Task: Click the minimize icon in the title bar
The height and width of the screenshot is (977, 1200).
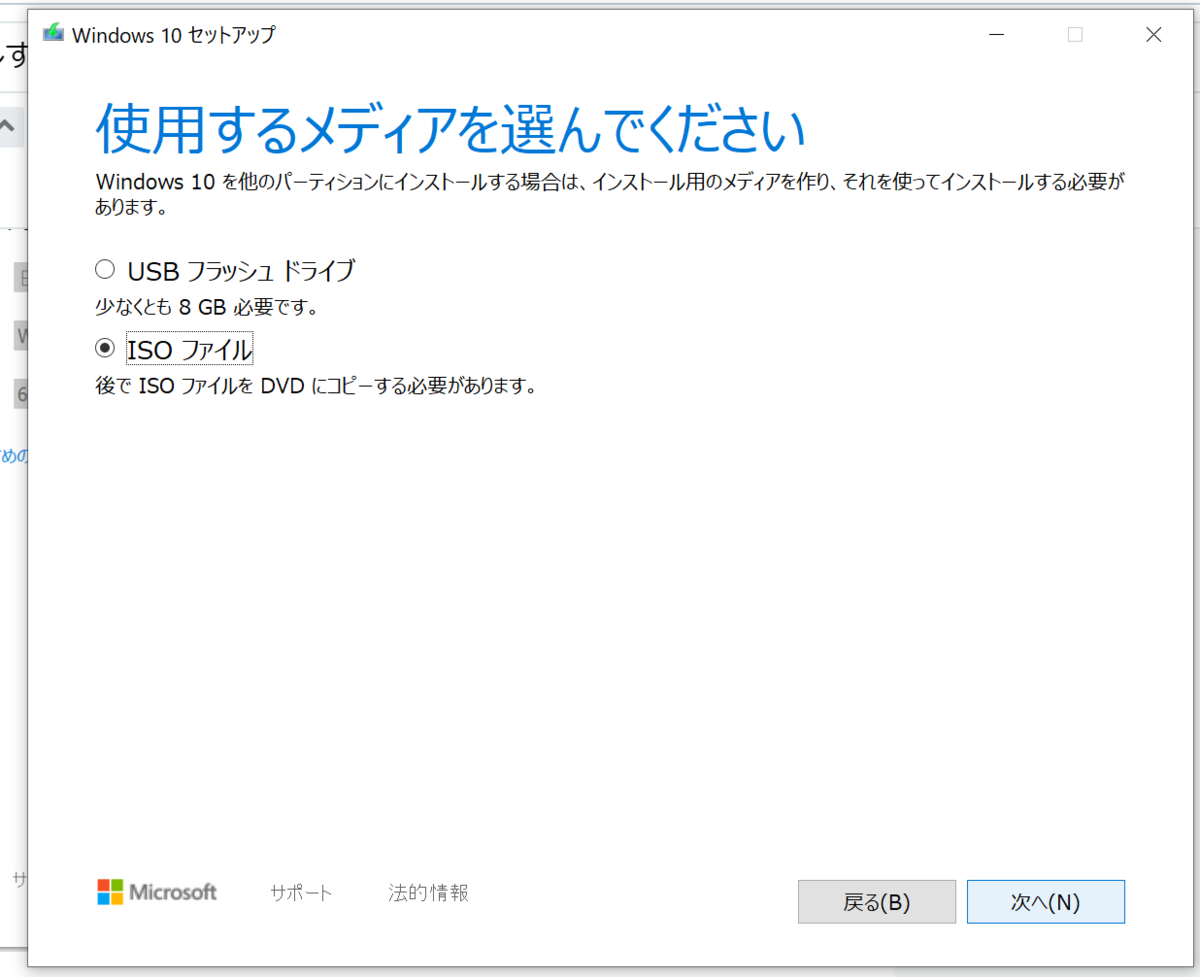Action: 996,34
